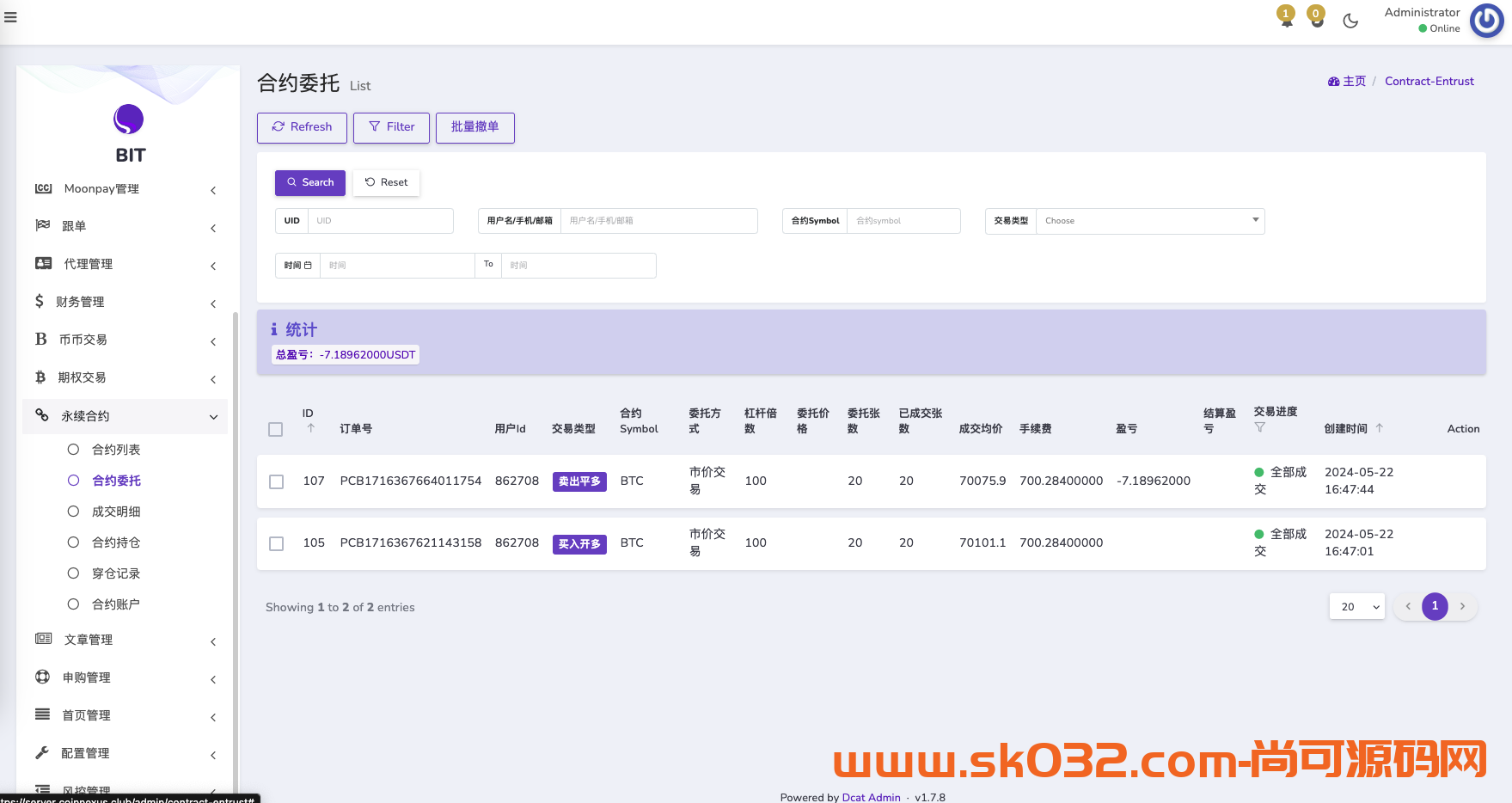
Task: Click page 1 pagination button
Action: click(1435, 606)
